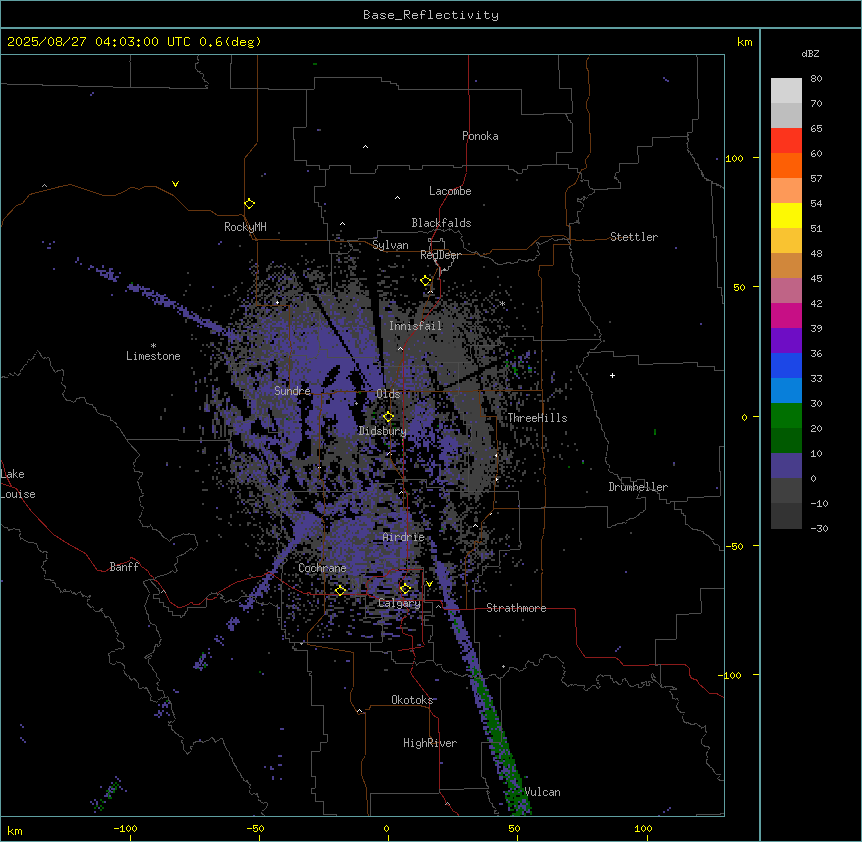This screenshot has width=862, height=842.
Task: Click the Lake Louise label
Action: click(x=18, y=484)
